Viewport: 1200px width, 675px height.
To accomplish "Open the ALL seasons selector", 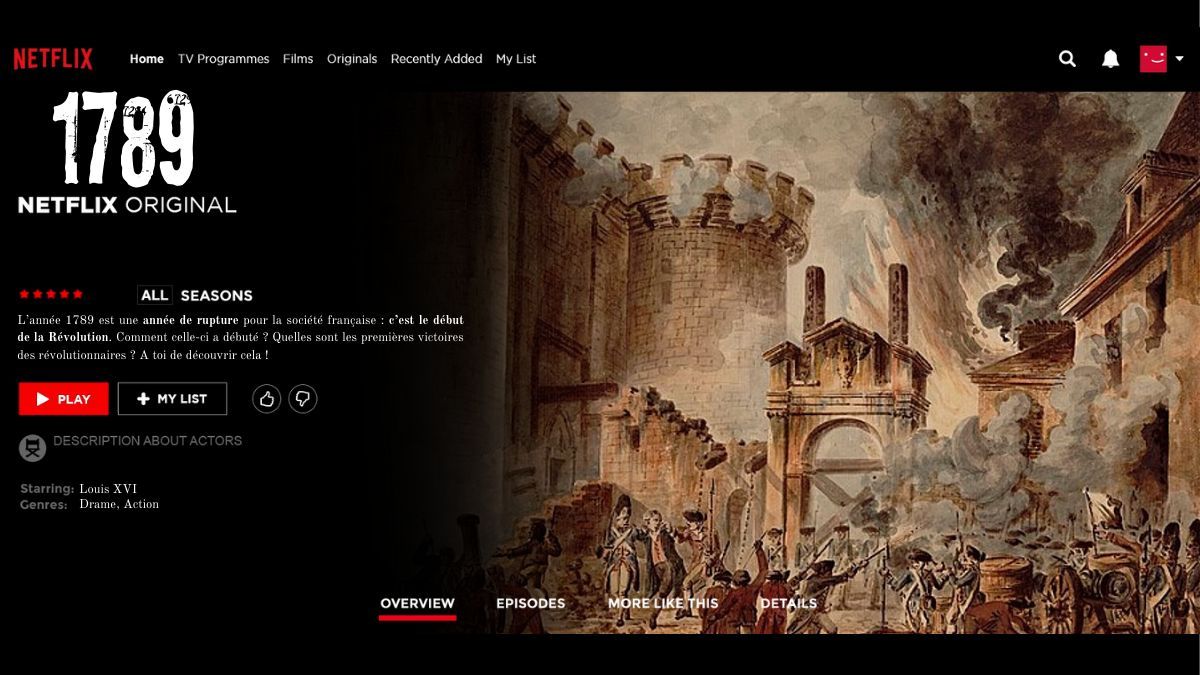I will coord(155,295).
